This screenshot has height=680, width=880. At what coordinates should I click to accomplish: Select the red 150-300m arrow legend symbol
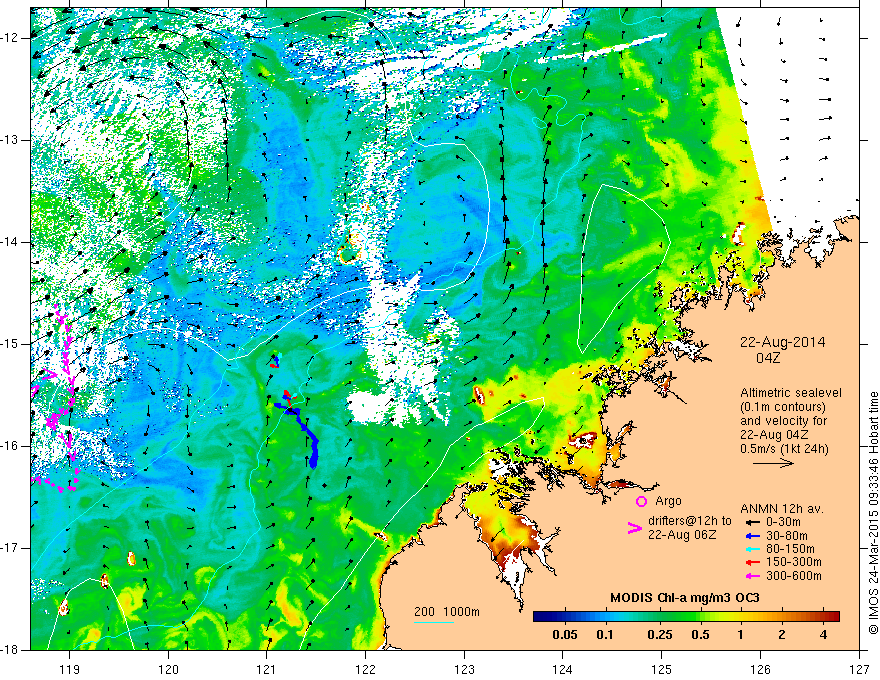click(752, 562)
